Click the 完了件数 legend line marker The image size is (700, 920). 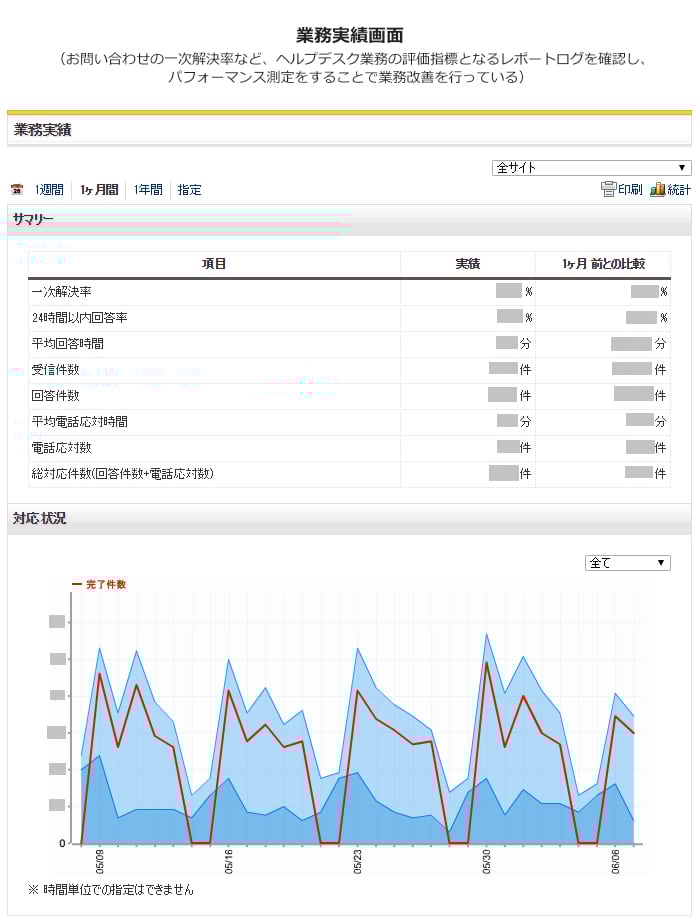tap(77, 584)
